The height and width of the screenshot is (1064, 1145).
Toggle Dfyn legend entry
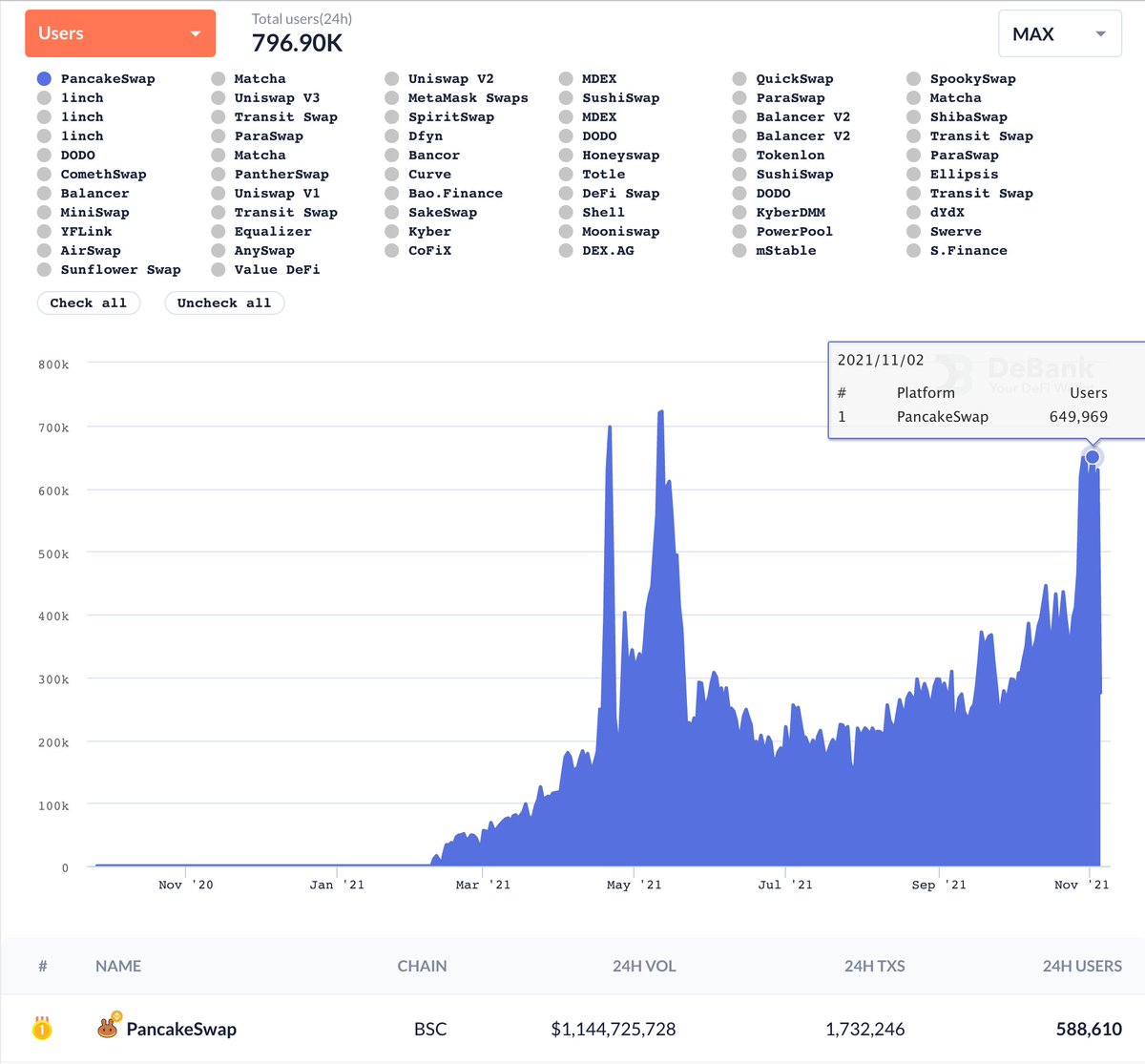pos(413,136)
